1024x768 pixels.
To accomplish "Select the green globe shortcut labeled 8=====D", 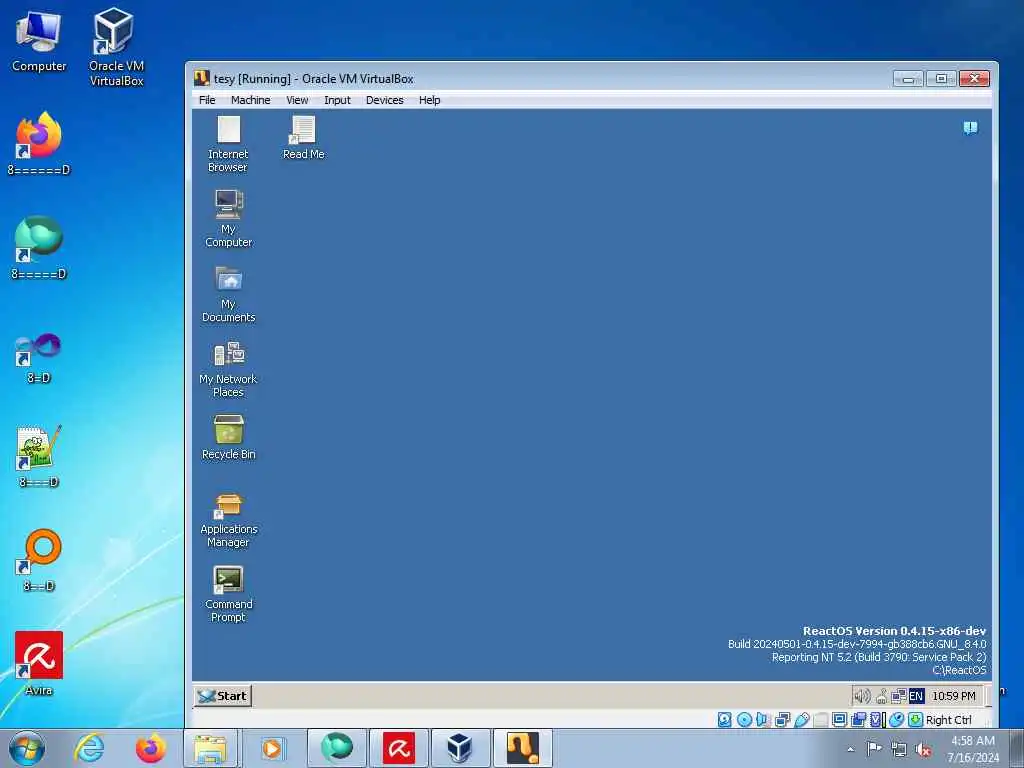I will pos(39,248).
